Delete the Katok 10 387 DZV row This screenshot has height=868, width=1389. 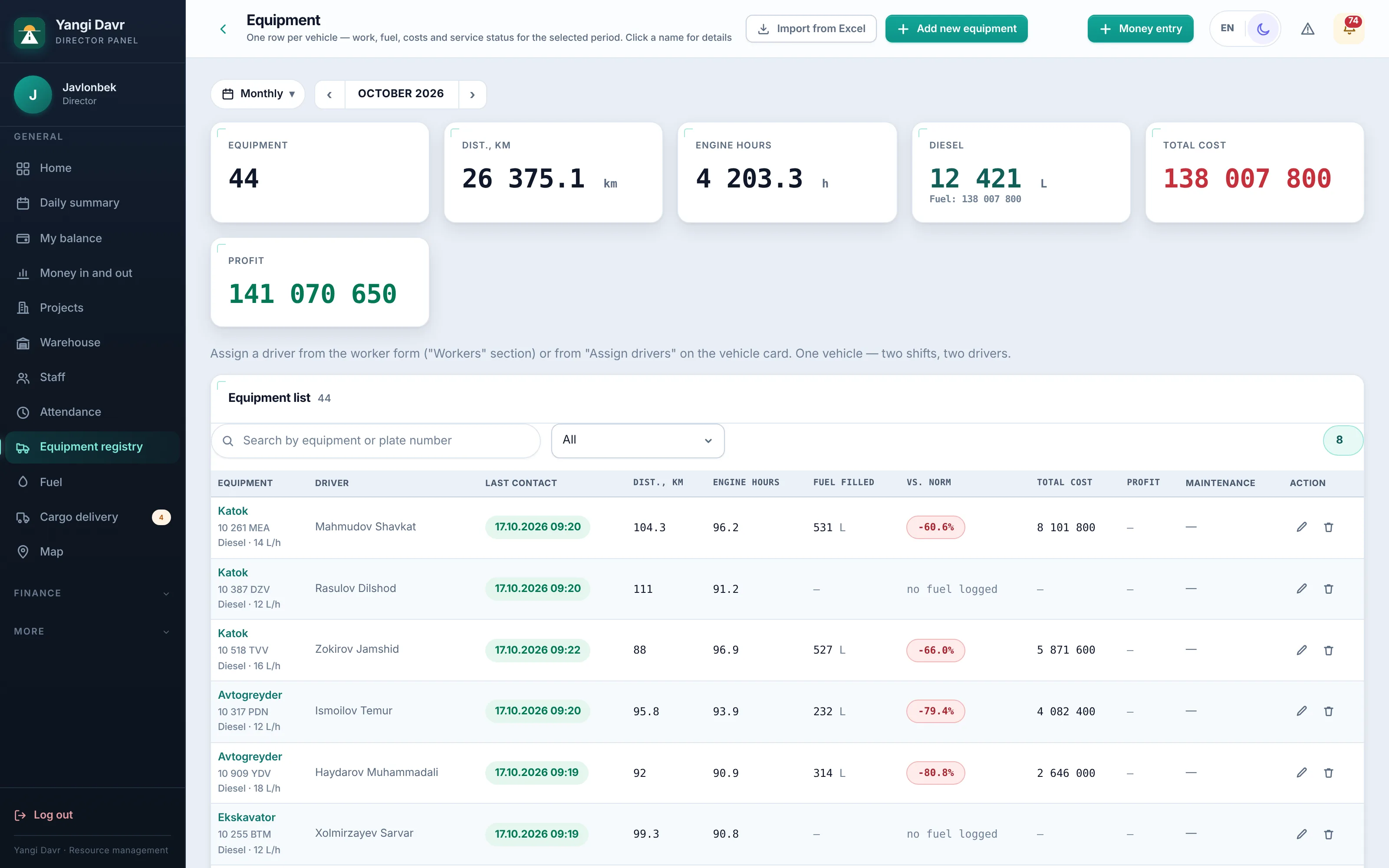[x=1328, y=589]
